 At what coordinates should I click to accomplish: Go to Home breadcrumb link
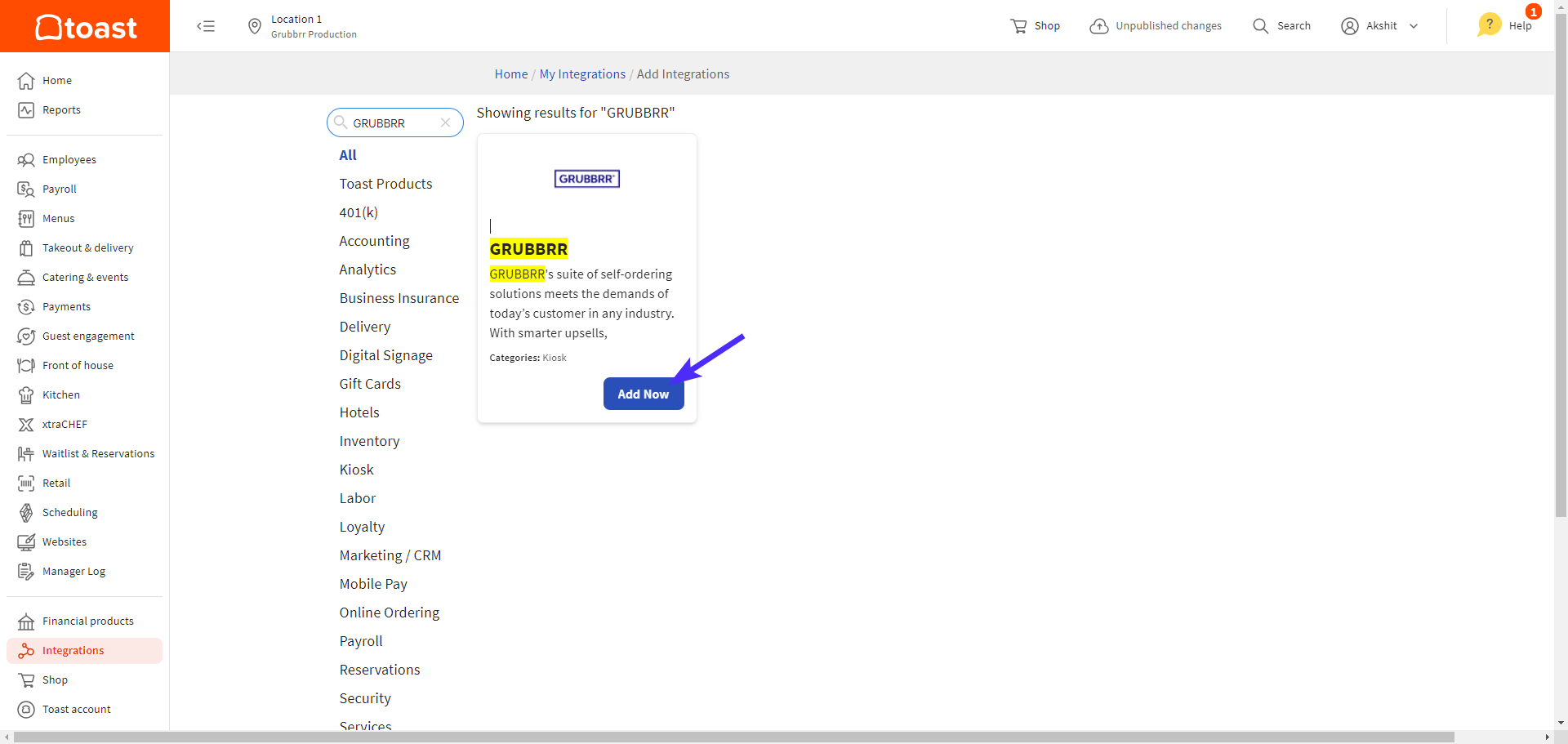click(x=511, y=74)
